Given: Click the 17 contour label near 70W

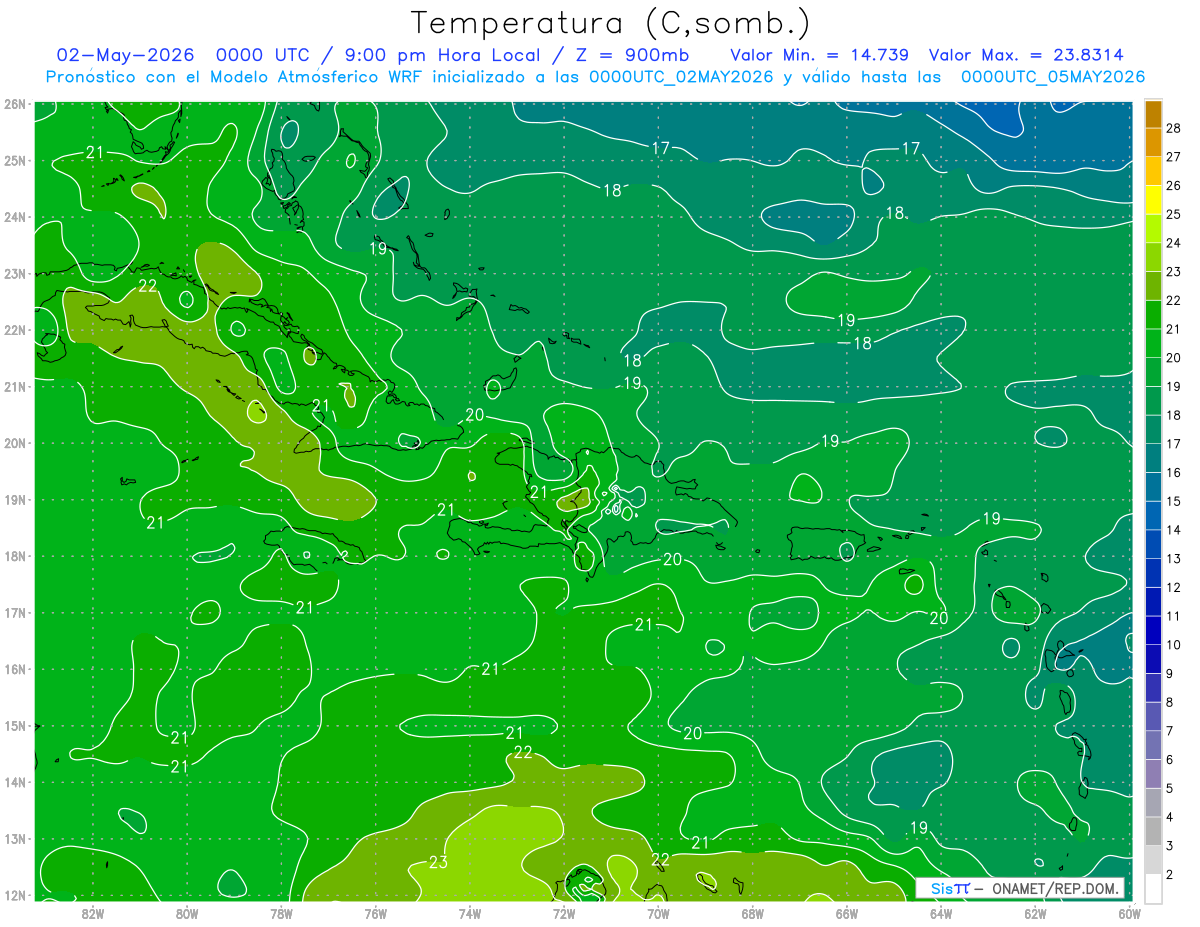Looking at the screenshot, I should click(660, 148).
